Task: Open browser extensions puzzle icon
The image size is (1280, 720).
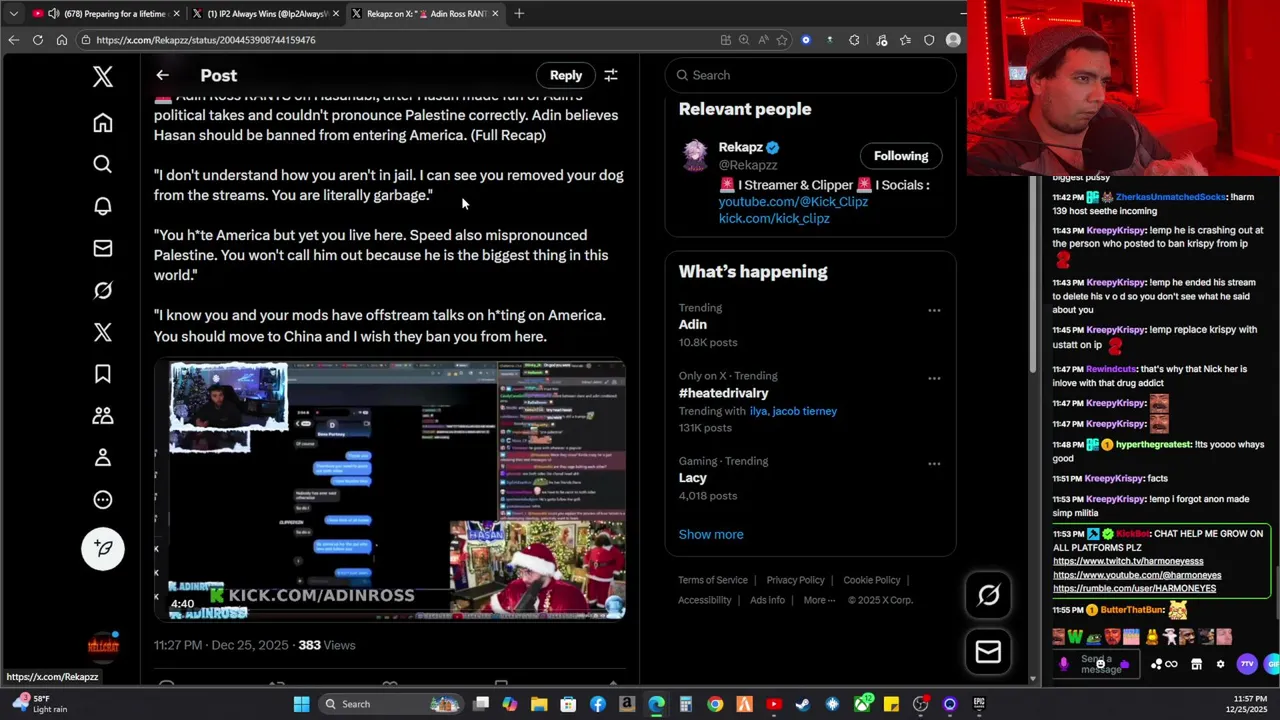Action: tap(854, 40)
